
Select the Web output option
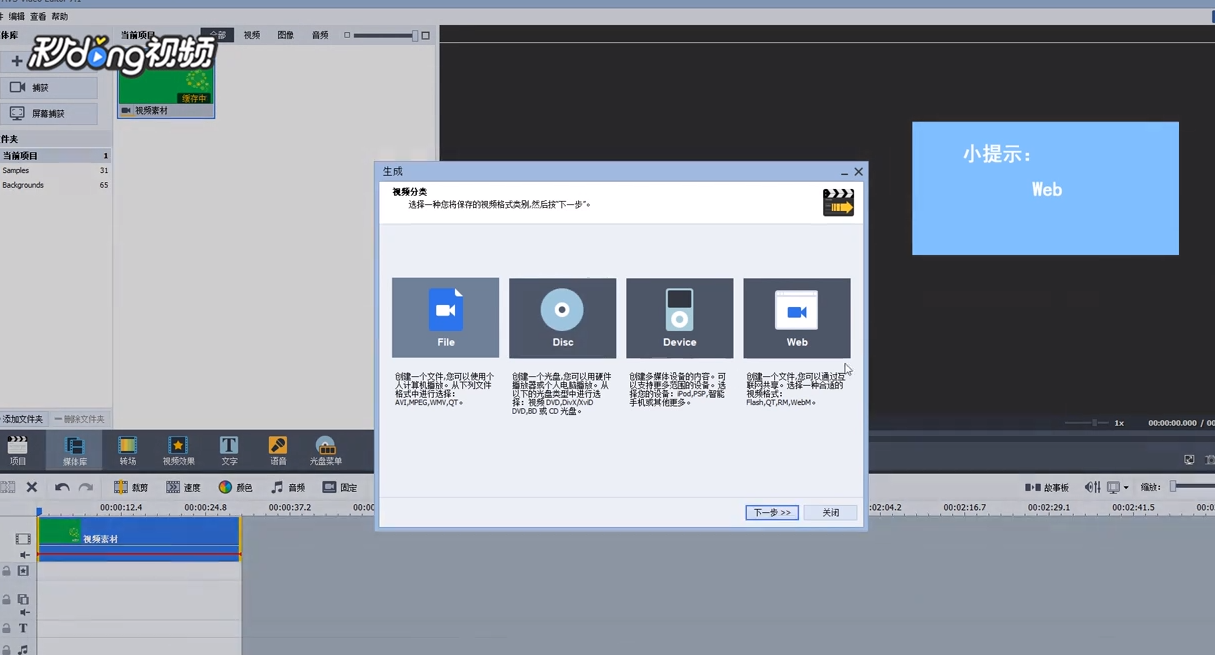click(x=796, y=317)
